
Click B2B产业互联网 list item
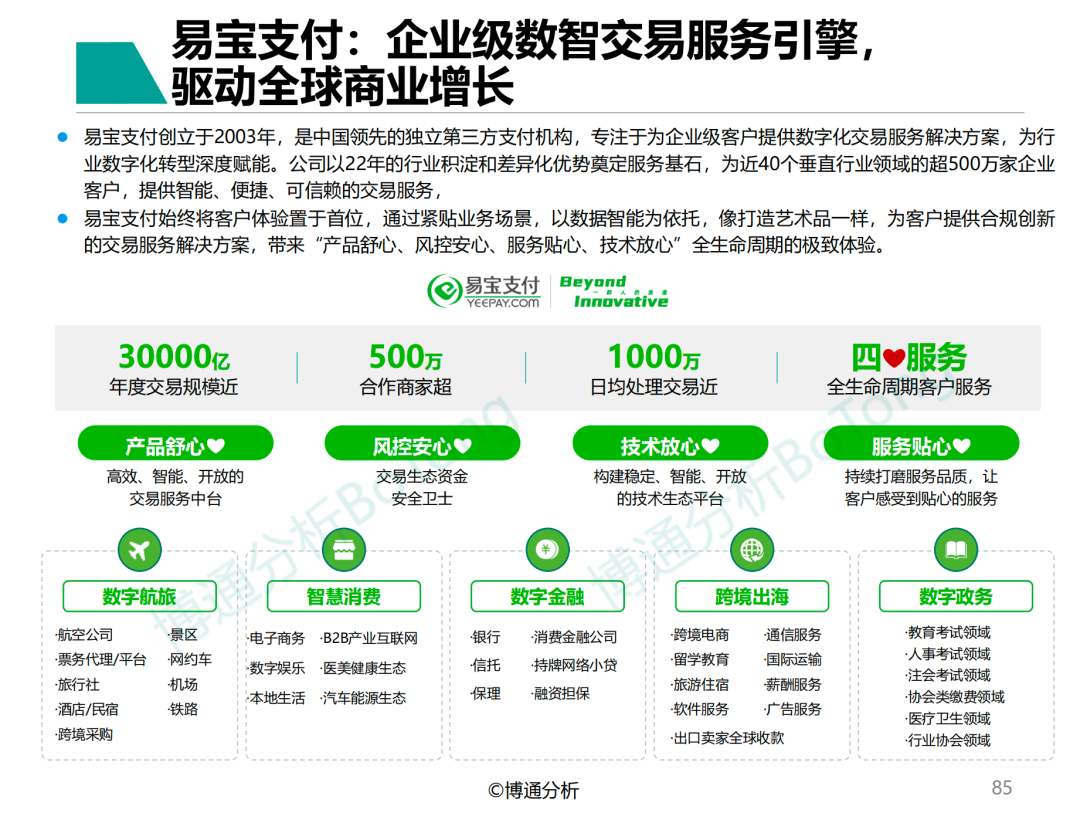coord(370,638)
